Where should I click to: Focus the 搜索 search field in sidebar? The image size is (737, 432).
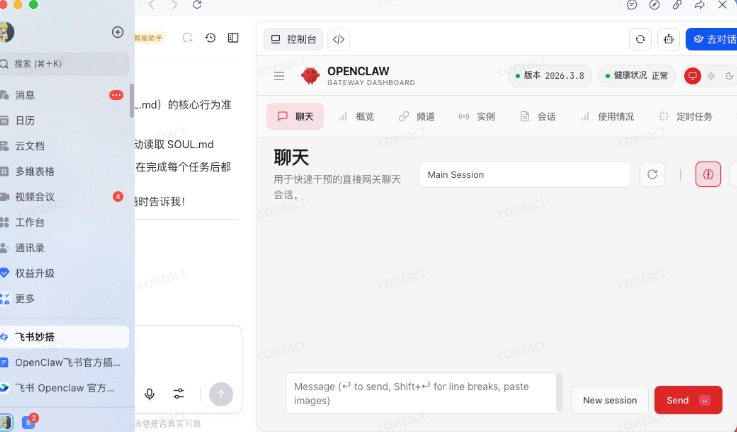coord(64,64)
